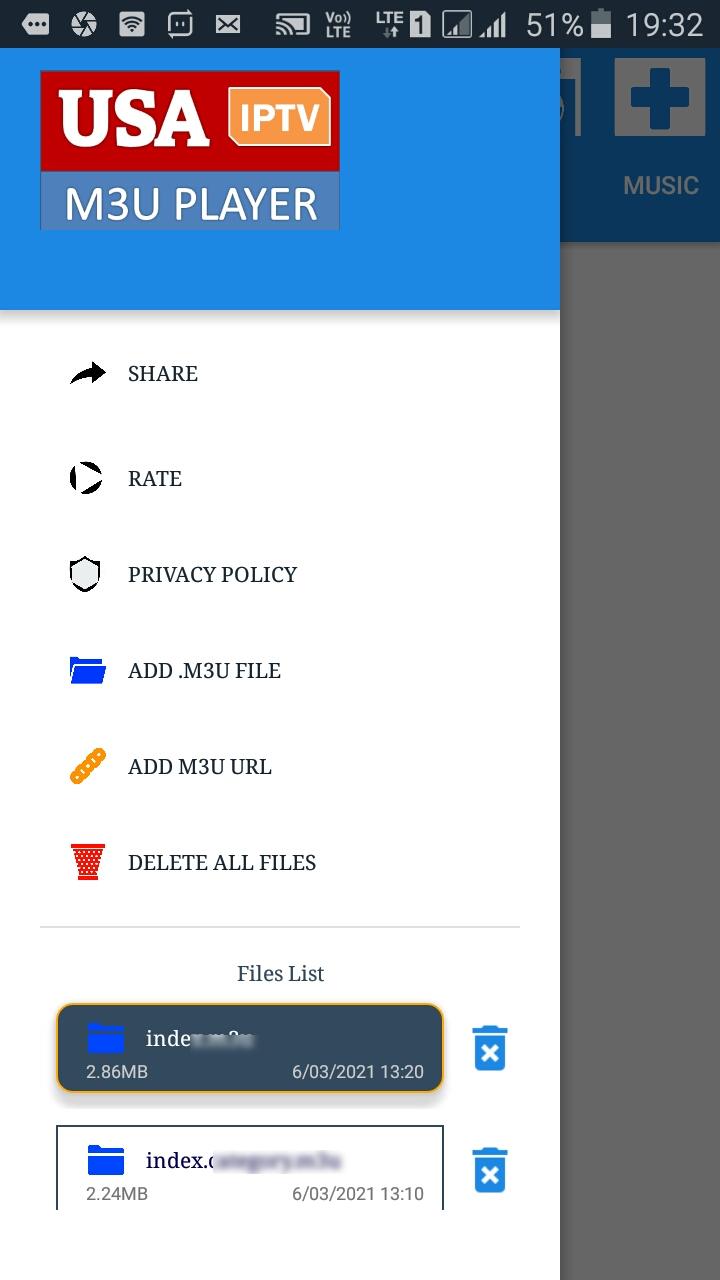Tap the 6/03/2021 13:10 timestamp
Screen dimensions: 720x1280
pyautogui.click(x=358, y=1194)
